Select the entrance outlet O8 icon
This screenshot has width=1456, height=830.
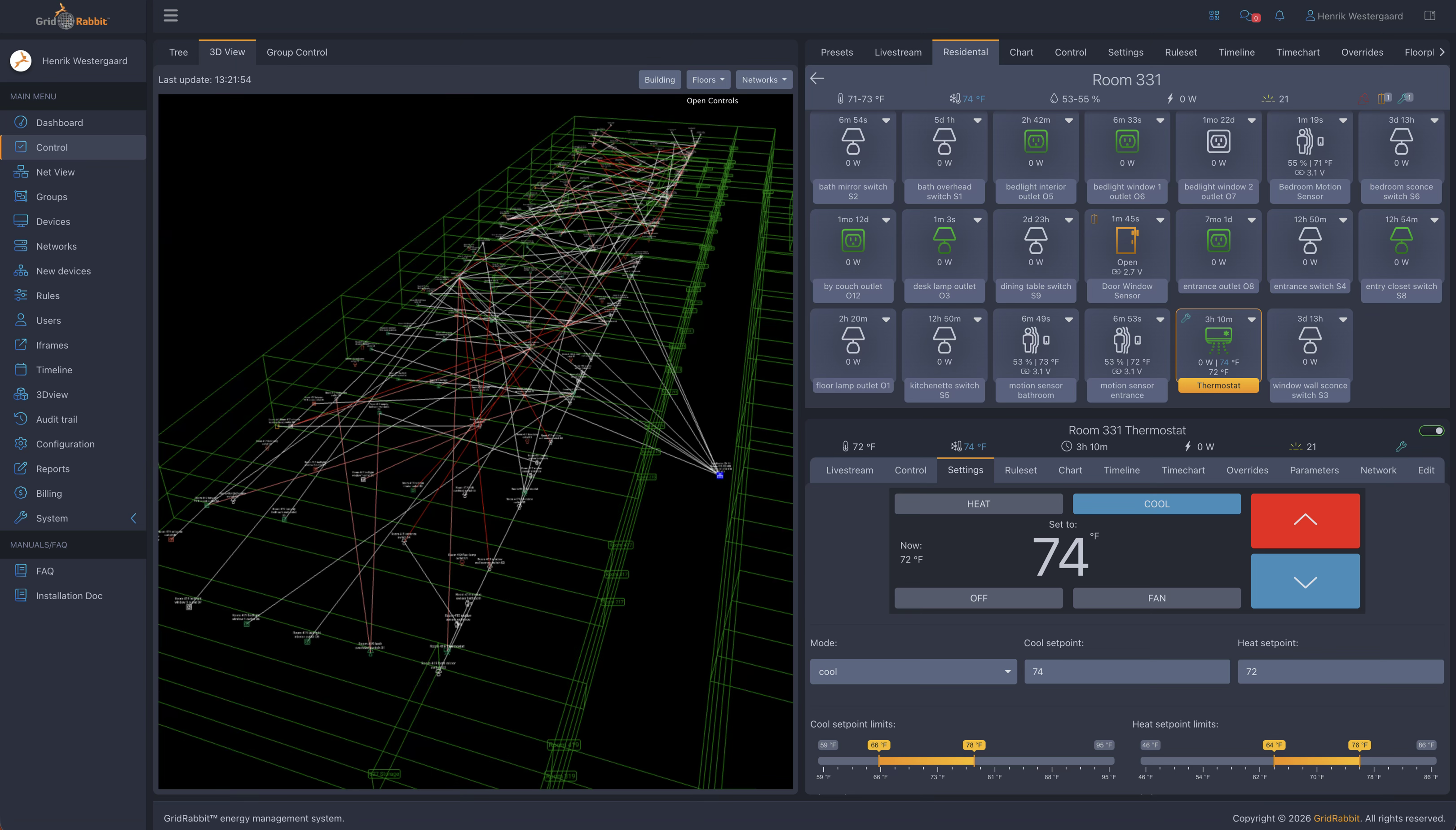click(1218, 240)
